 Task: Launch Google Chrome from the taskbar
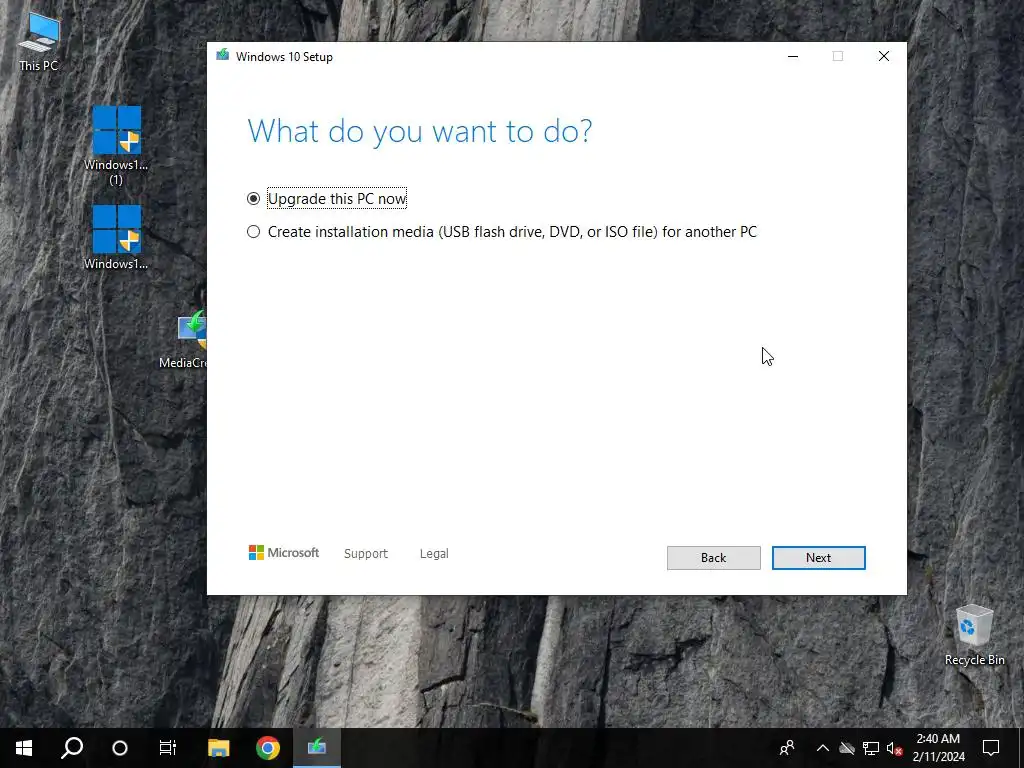268,748
